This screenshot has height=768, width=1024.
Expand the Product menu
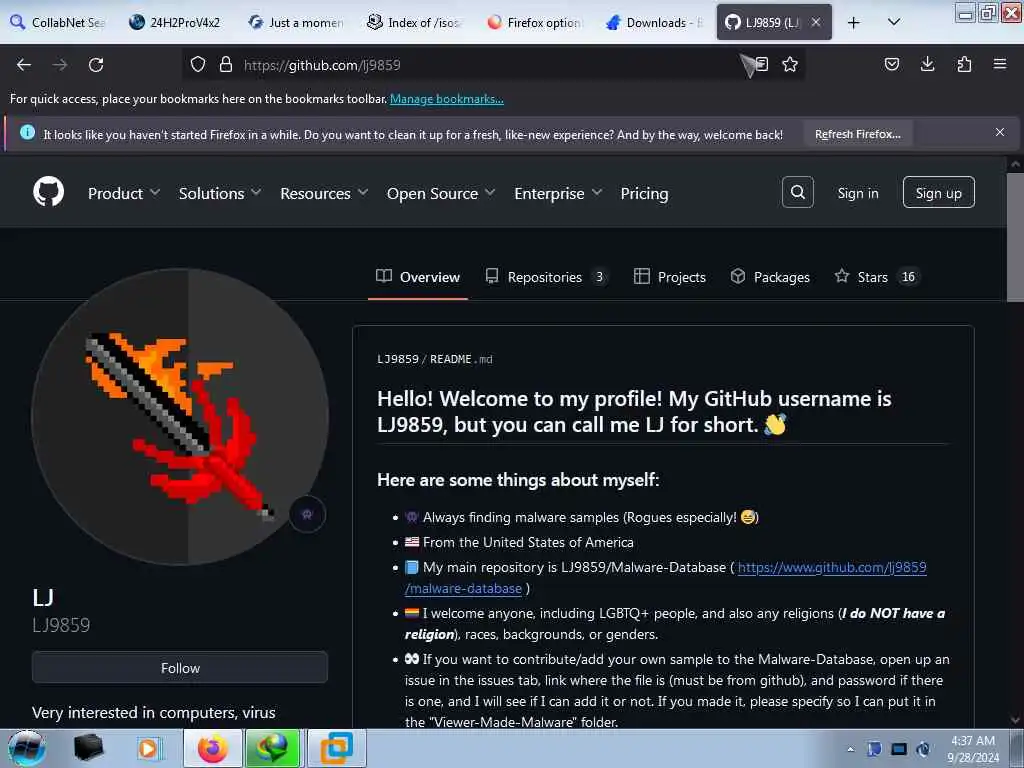click(x=124, y=193)
